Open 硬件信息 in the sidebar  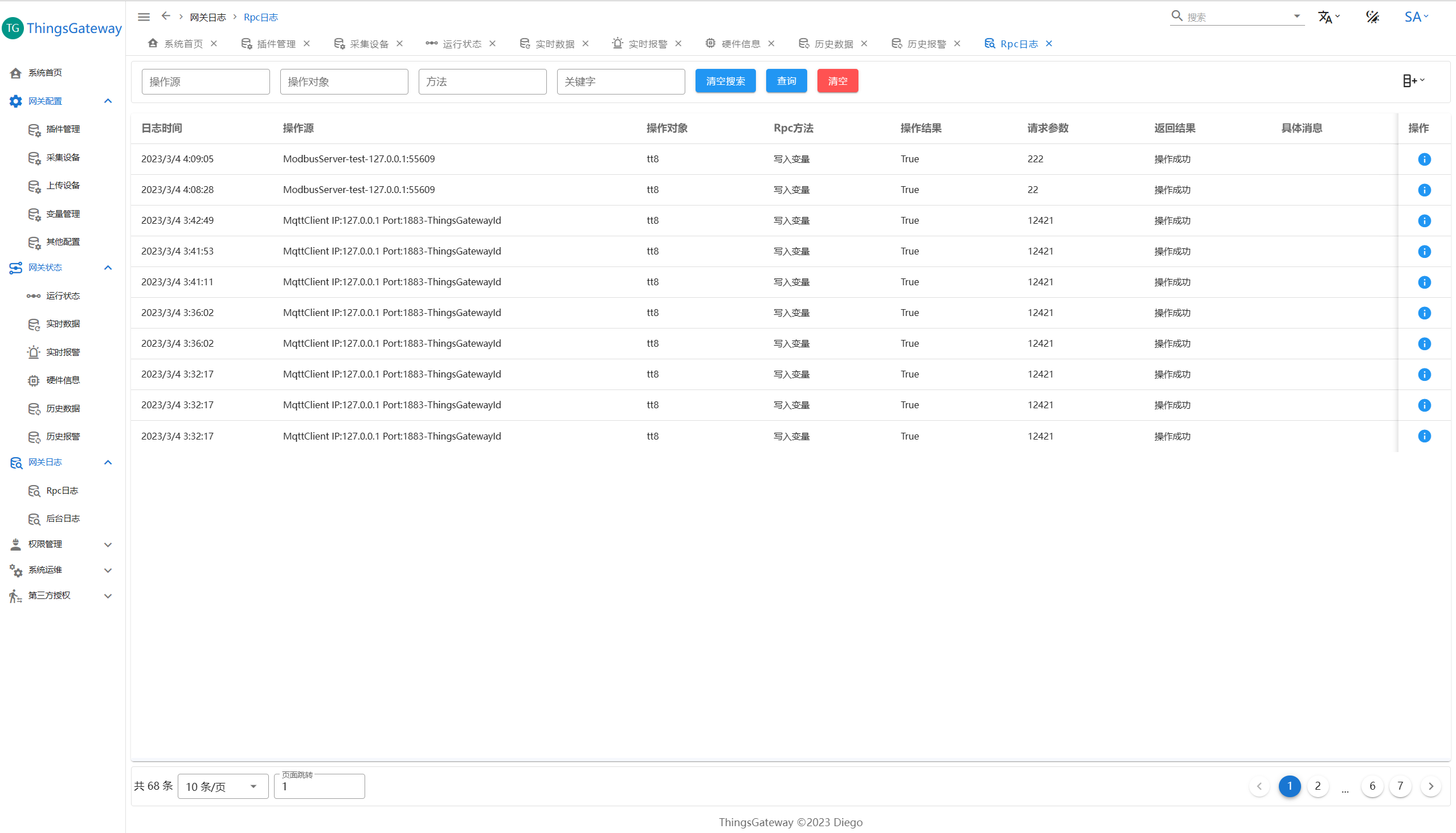coord(63,380)
